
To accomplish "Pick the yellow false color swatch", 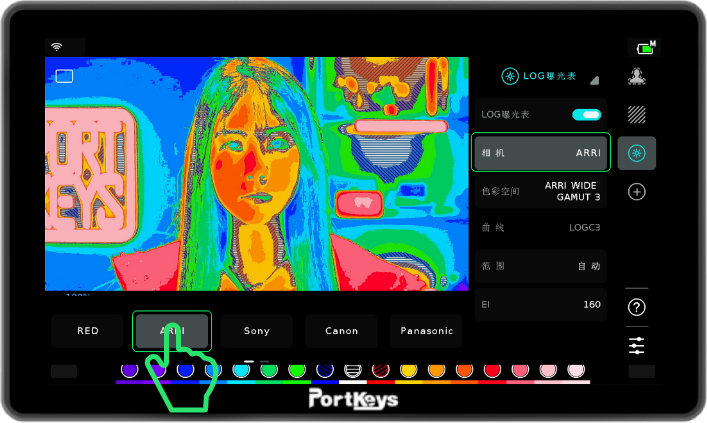I will click(408, 371).
